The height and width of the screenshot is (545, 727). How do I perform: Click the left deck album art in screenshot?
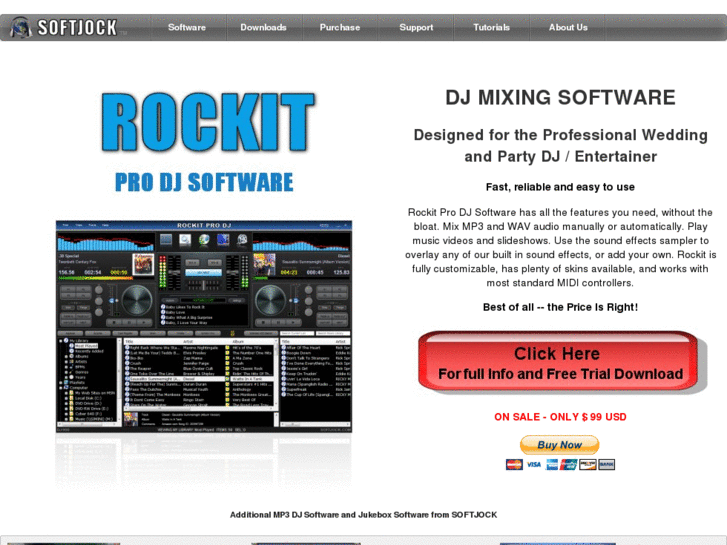pyautogui.click(x=143, y=264)
